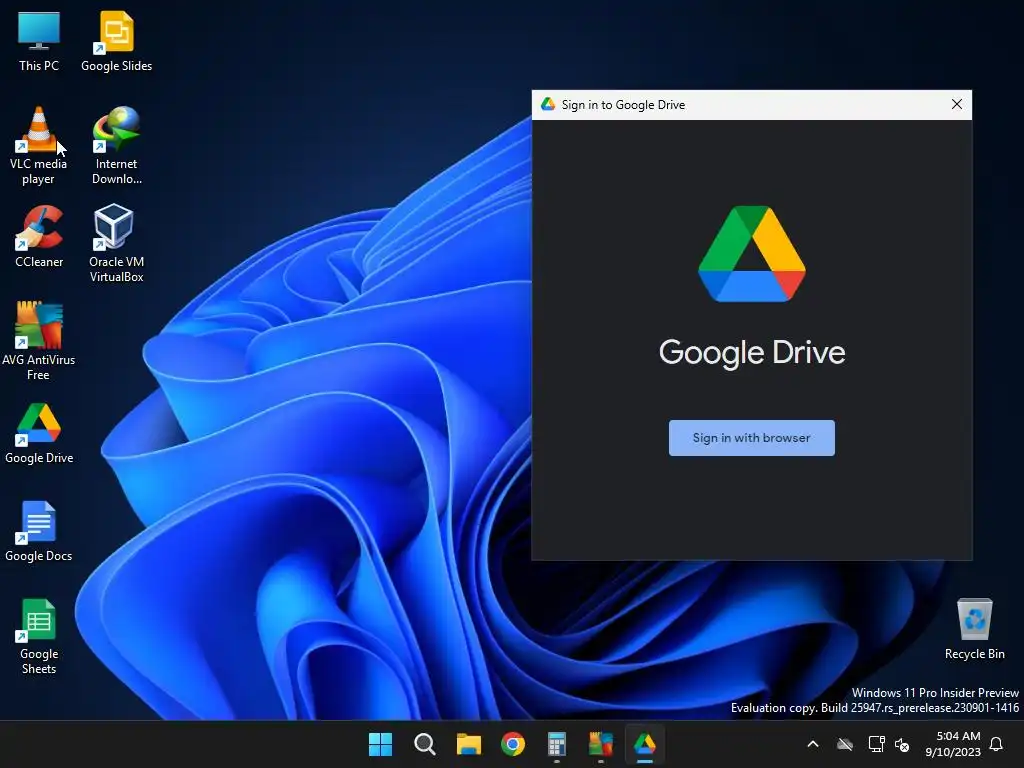Click the Google Drive taskbar icon
This screenshot has height=768, width=1024.
point(645,744)
